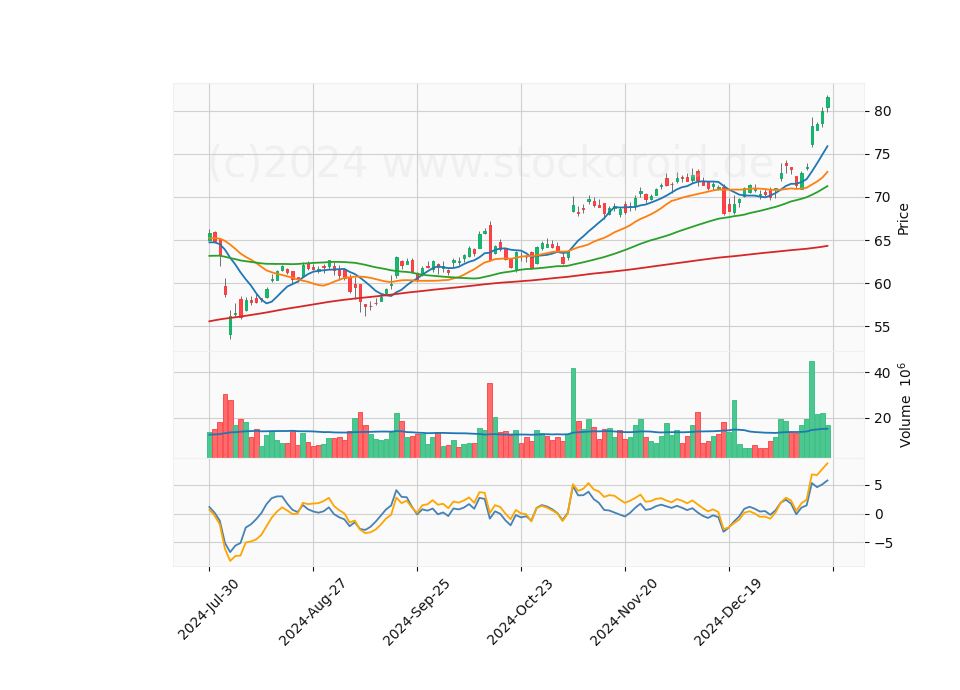Click the 40 volume axis value

pos(882,373)
